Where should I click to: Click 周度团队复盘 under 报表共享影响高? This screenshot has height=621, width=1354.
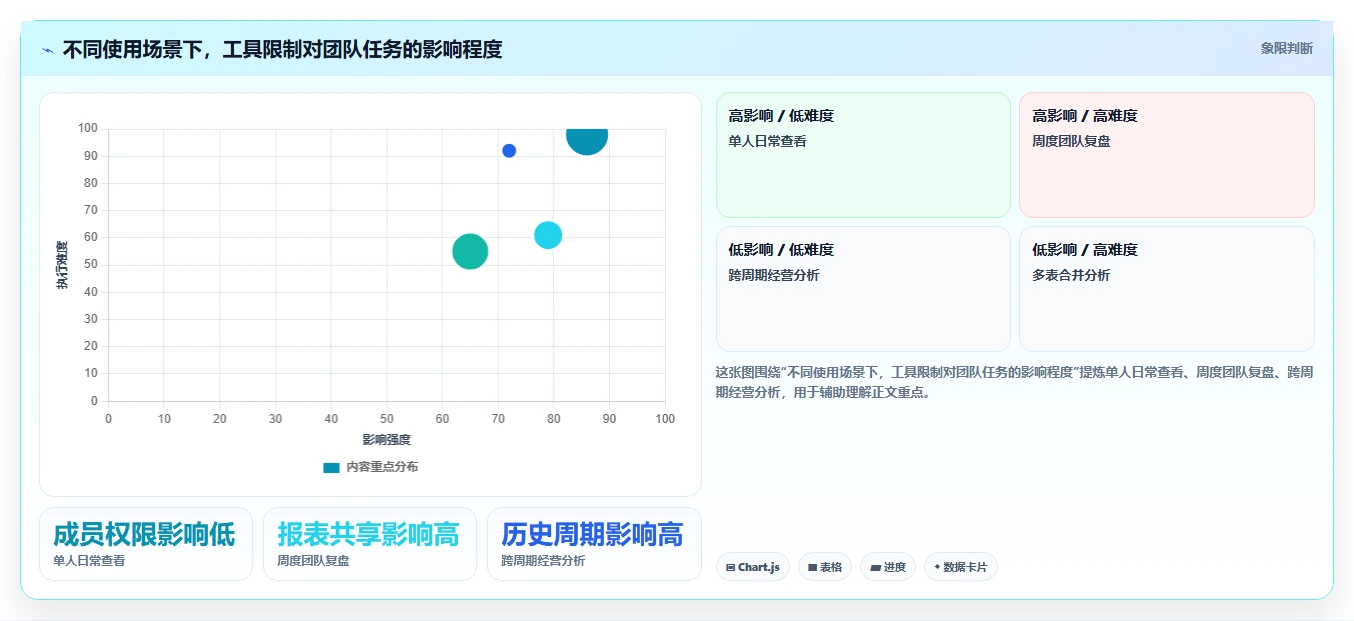(313, 561)
